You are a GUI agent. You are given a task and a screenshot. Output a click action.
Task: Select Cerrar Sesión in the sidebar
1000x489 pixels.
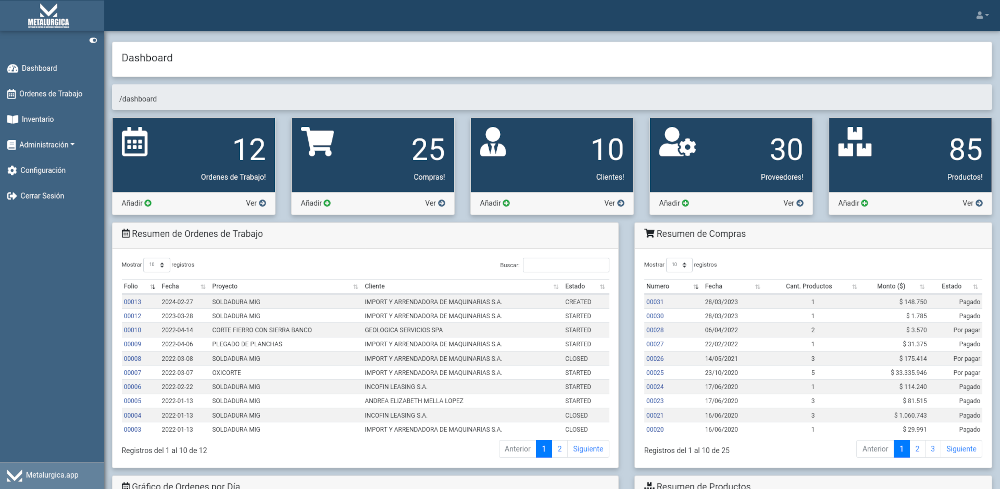click(x=41, y=196)
